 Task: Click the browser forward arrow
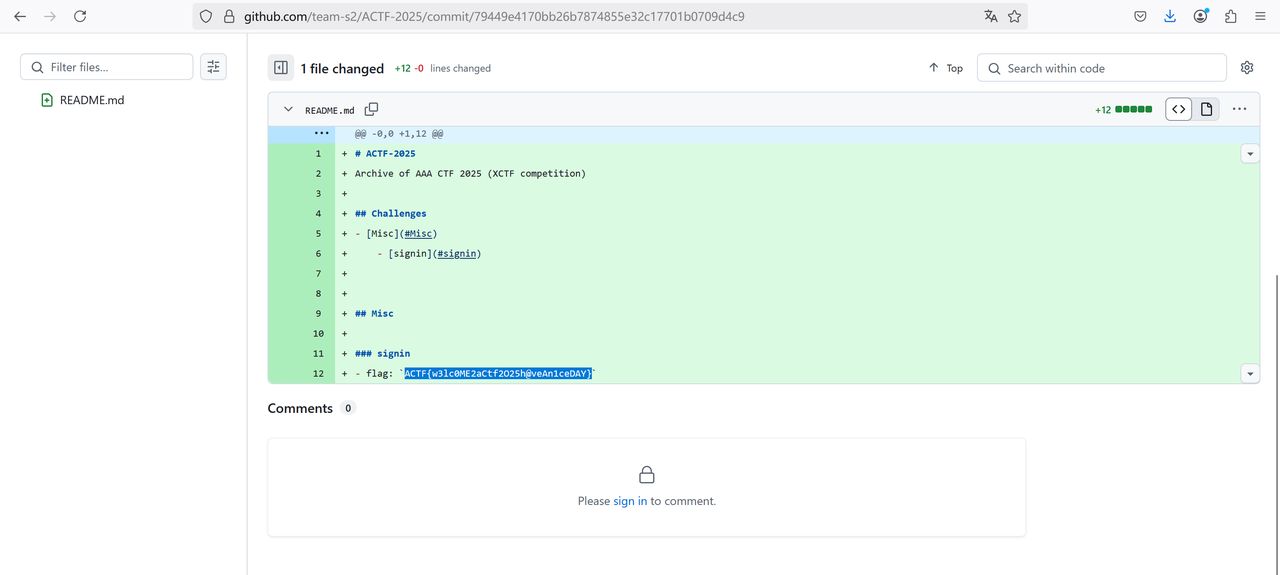[50, 16]
